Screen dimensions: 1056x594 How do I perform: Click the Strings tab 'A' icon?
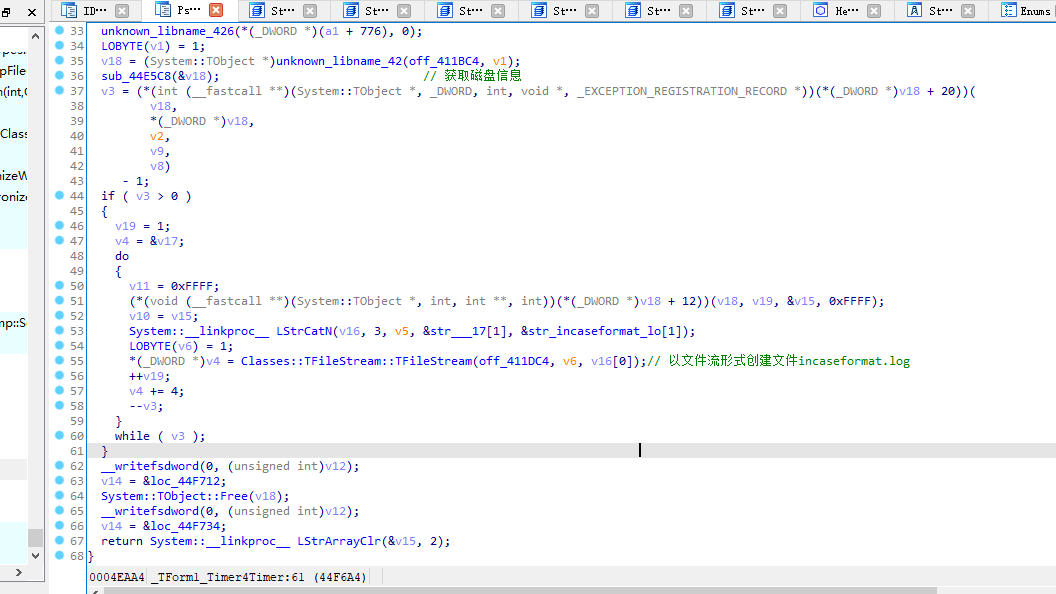point(914,11)
